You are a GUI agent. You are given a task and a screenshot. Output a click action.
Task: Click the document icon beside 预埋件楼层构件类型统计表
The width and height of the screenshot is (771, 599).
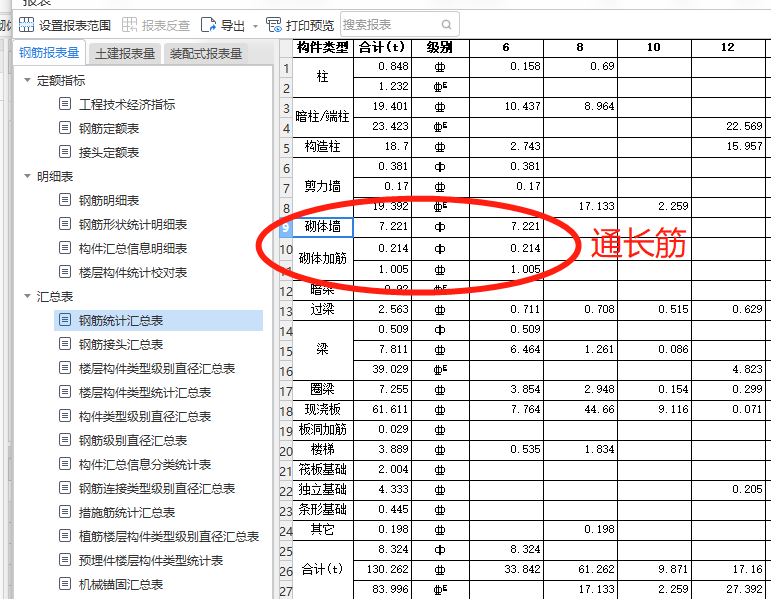coord(65,560)
